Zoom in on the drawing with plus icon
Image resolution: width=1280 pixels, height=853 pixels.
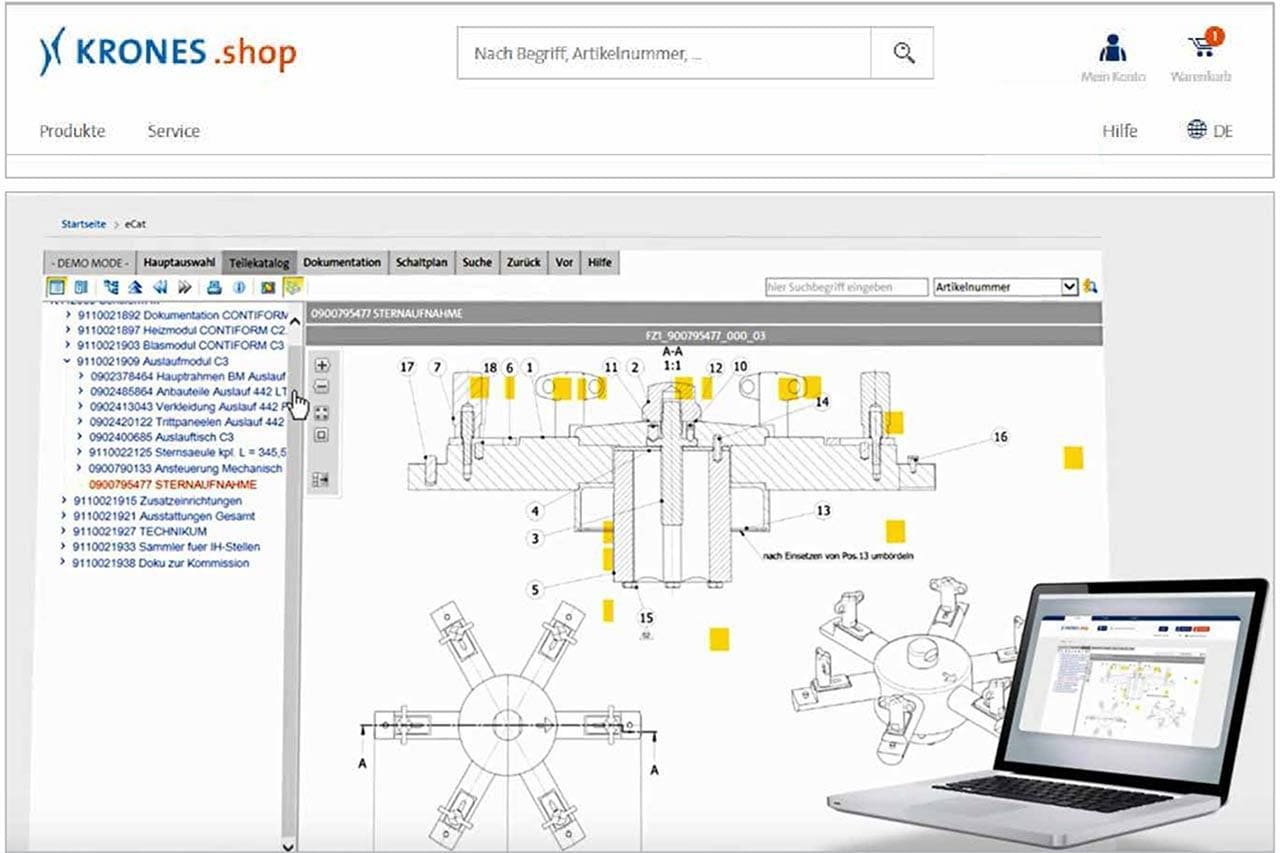coord(322,365)
